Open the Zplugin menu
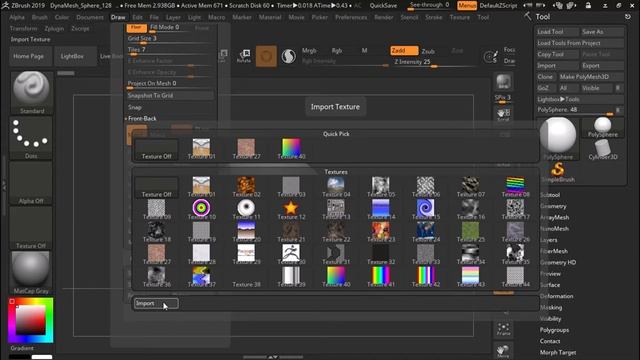This screenshot has width=640, height=360. (x=54, y=29)
